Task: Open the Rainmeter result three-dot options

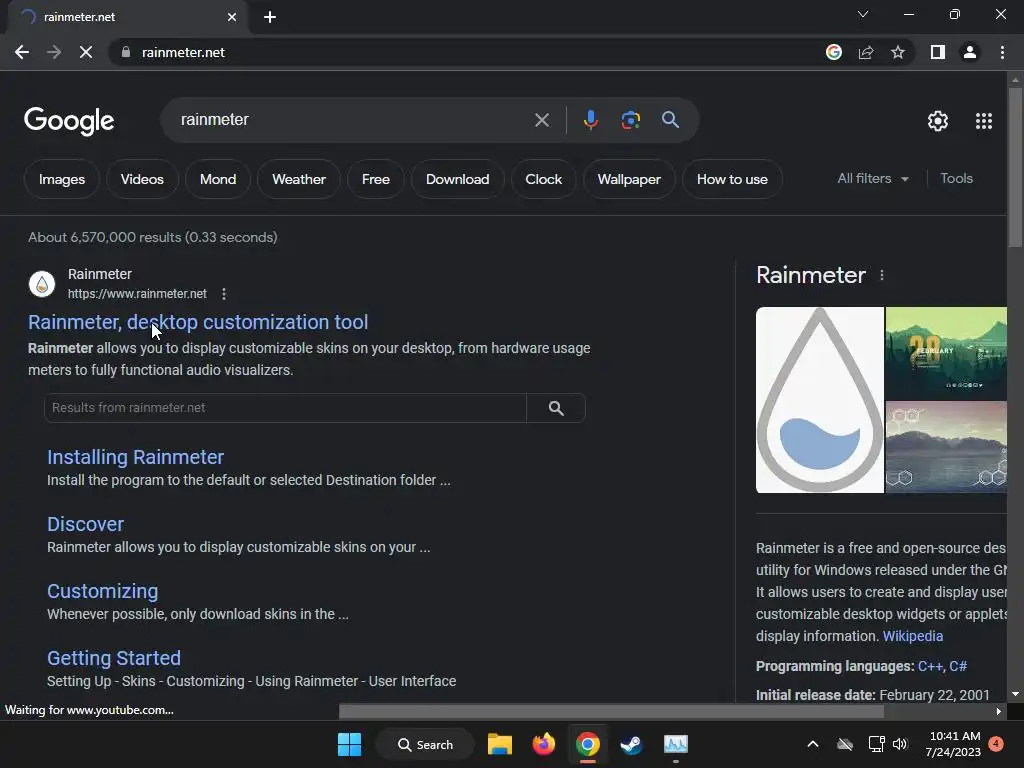Action: (224, 294)
